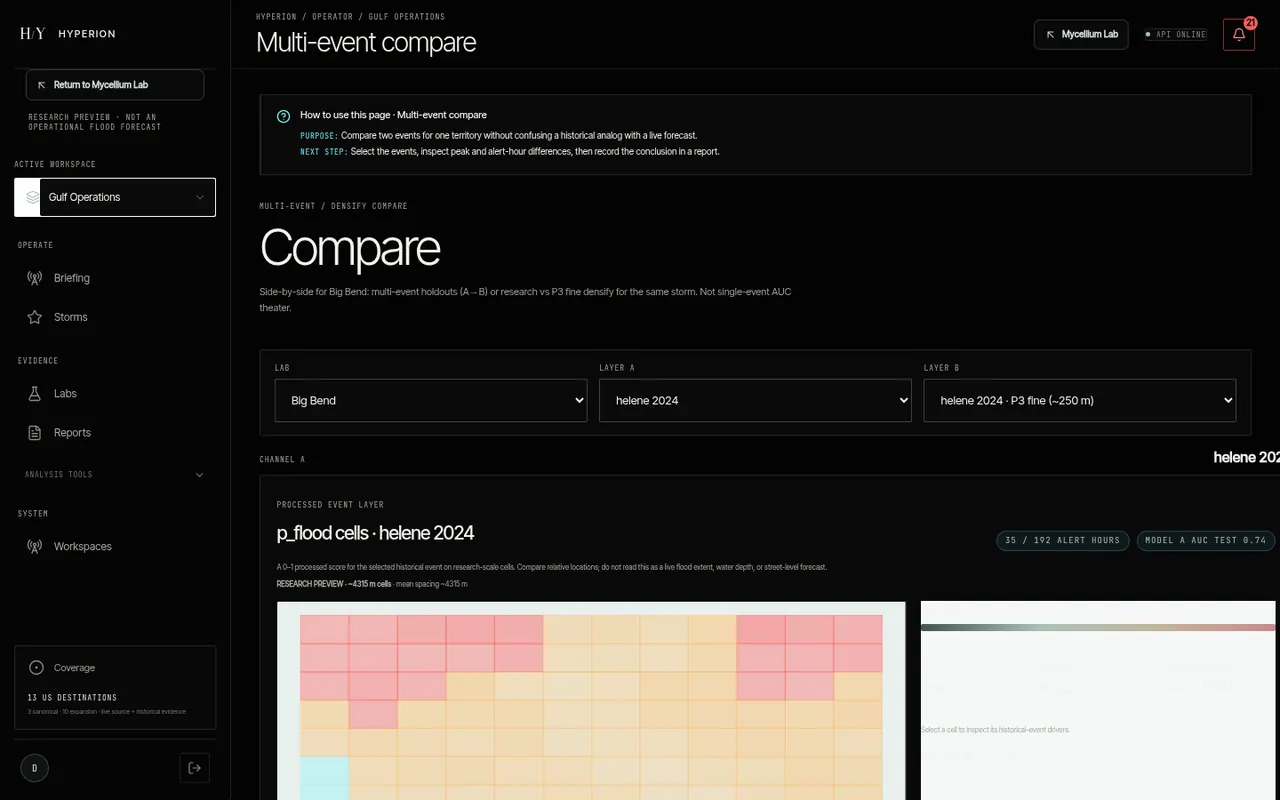Click the 'CHANNEL A' label

[282, 459]
